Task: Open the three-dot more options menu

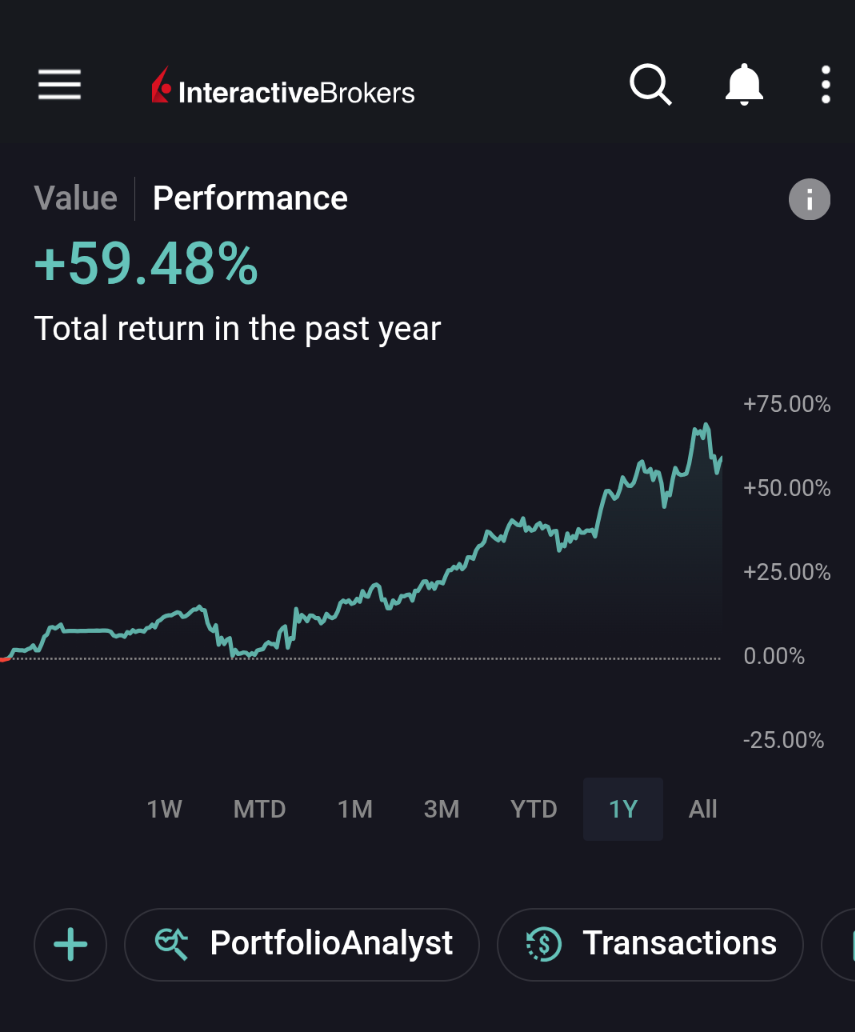Action: 825,85
